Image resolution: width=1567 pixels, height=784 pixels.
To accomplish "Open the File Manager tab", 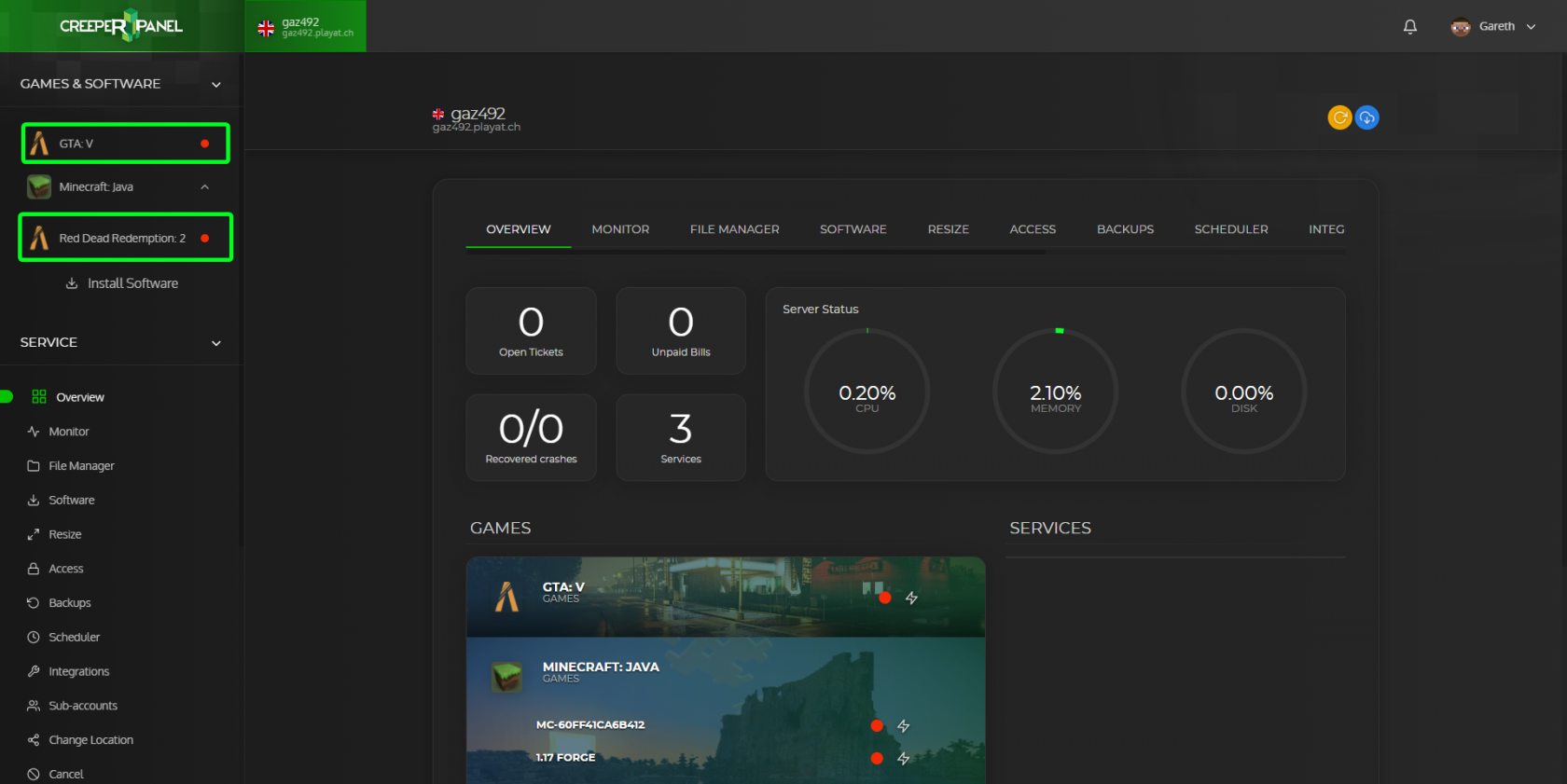I will click(735, 229).
